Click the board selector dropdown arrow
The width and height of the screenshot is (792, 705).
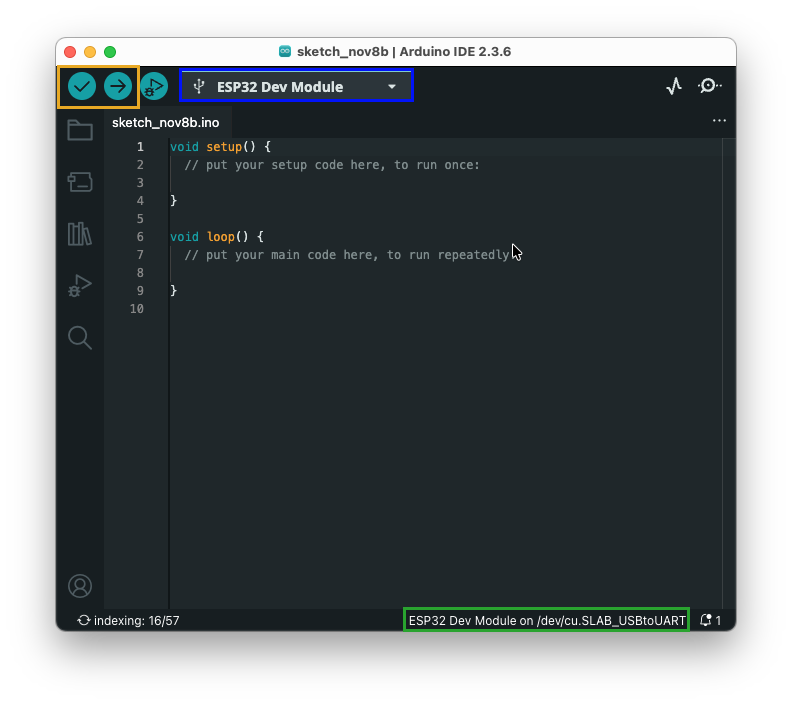pyautogui.click(x=391, y=87)
